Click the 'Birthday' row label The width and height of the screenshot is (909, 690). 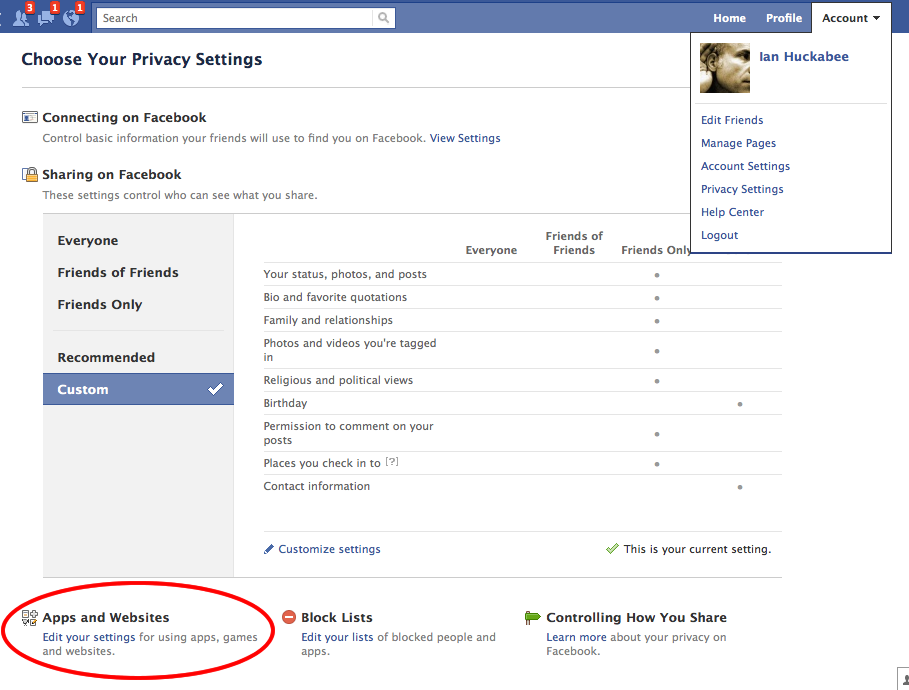(x=285, y=403)
